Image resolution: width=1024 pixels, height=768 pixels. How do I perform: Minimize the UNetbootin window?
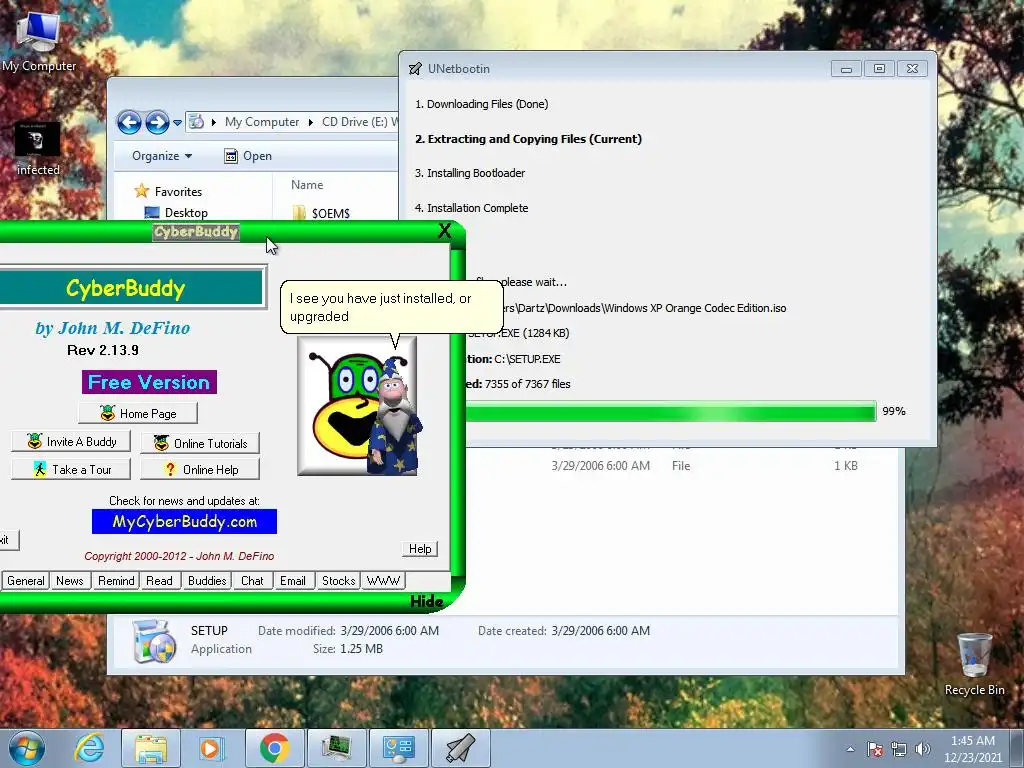click(846, 69)
